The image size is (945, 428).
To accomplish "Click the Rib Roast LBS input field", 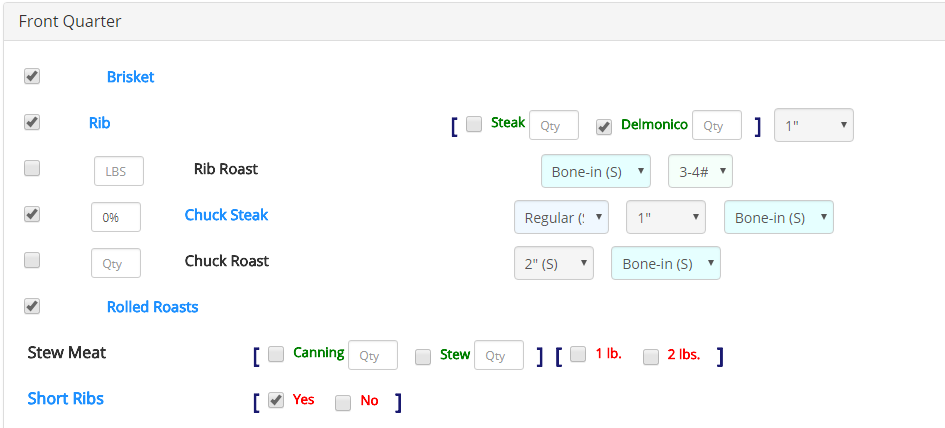I will click(119, 171).
